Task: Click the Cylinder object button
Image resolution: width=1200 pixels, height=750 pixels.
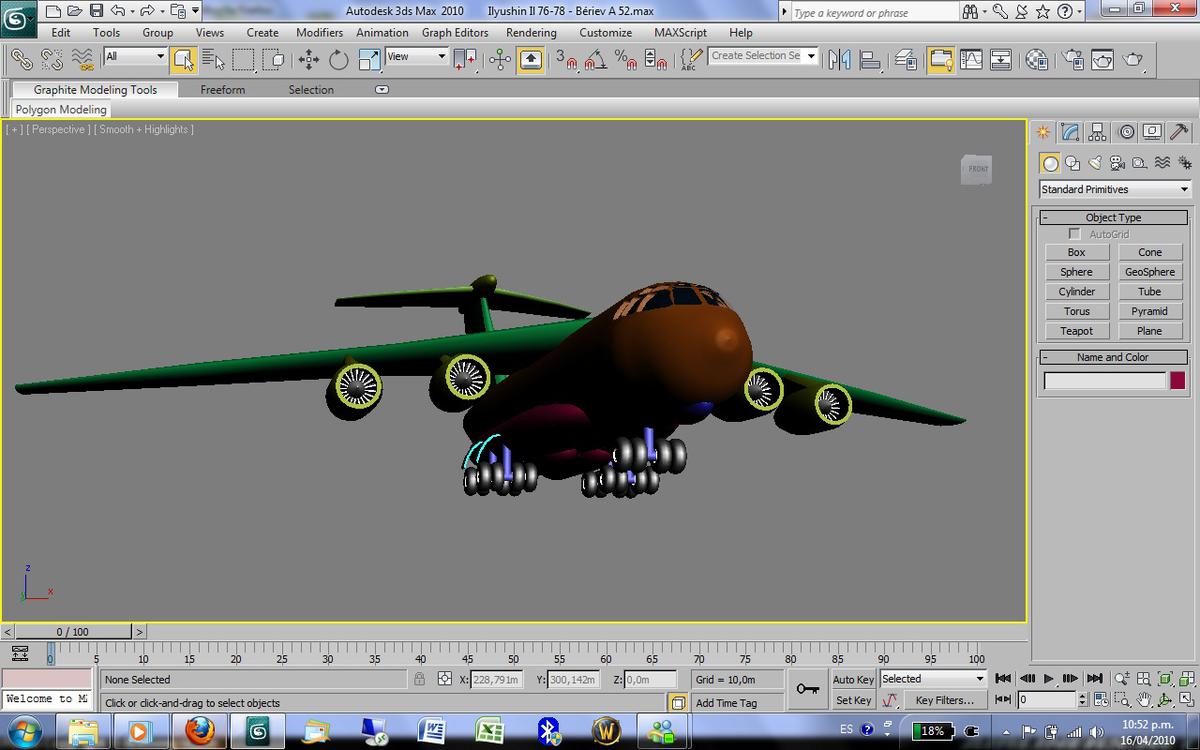Action: (x=1076, y=292)
